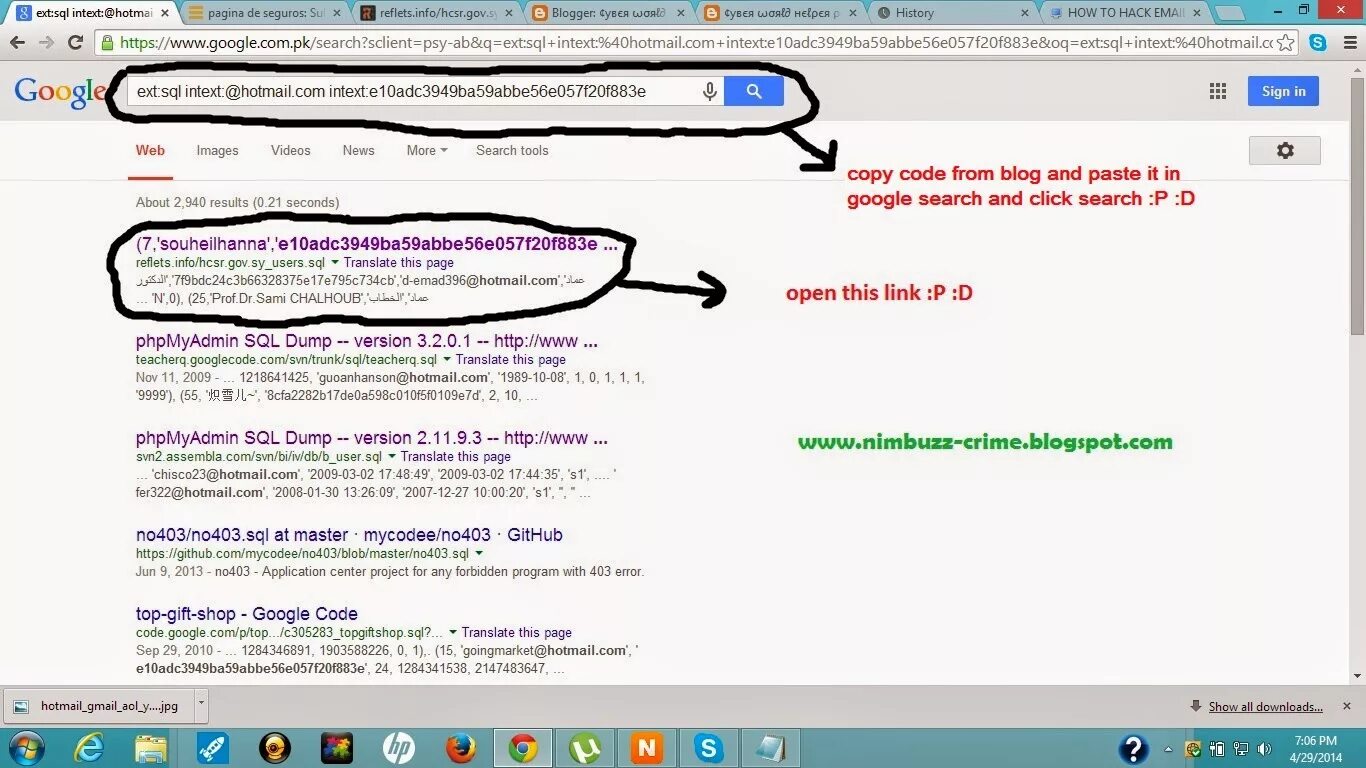Open dropdown arrow beside reflets.info result URL
This screenshot has width=1366, height=768.
click(x=335, y=263)
